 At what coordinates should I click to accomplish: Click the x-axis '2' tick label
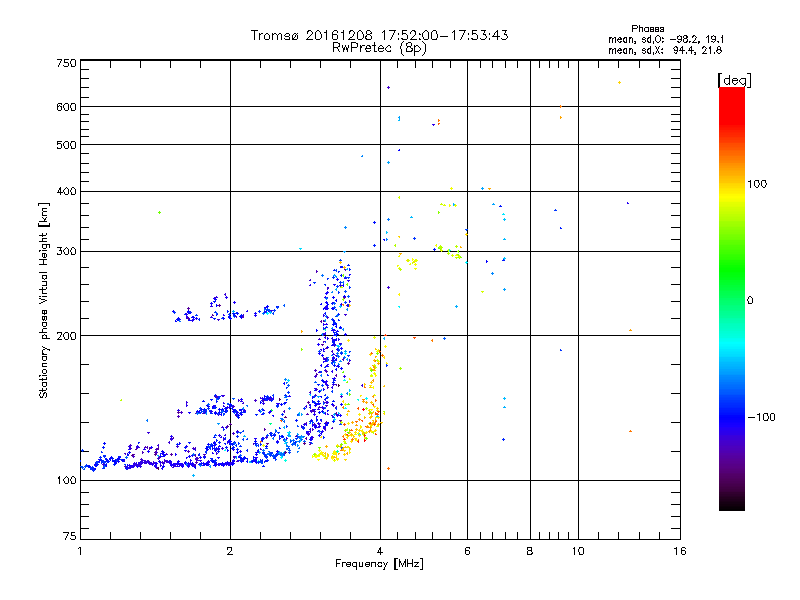click(x=230, y=551)
